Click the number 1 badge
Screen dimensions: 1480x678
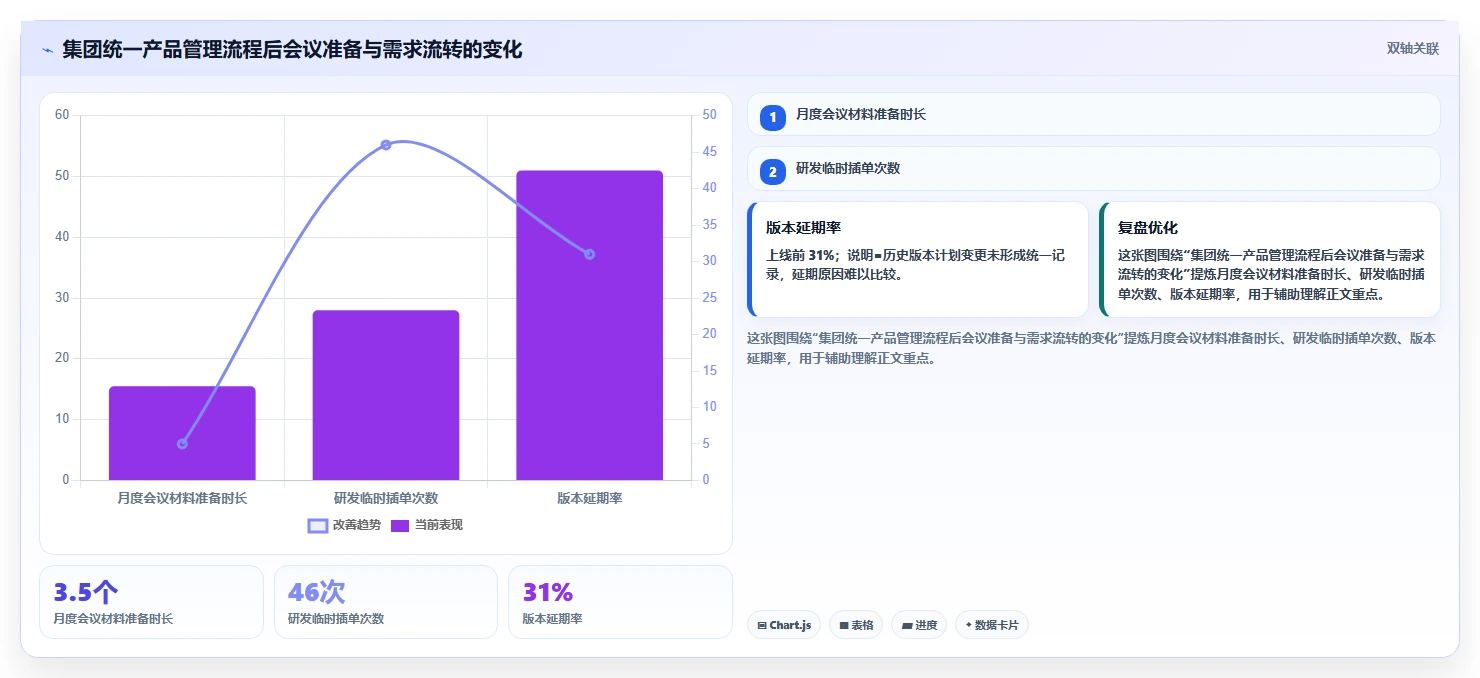[772, 118]
